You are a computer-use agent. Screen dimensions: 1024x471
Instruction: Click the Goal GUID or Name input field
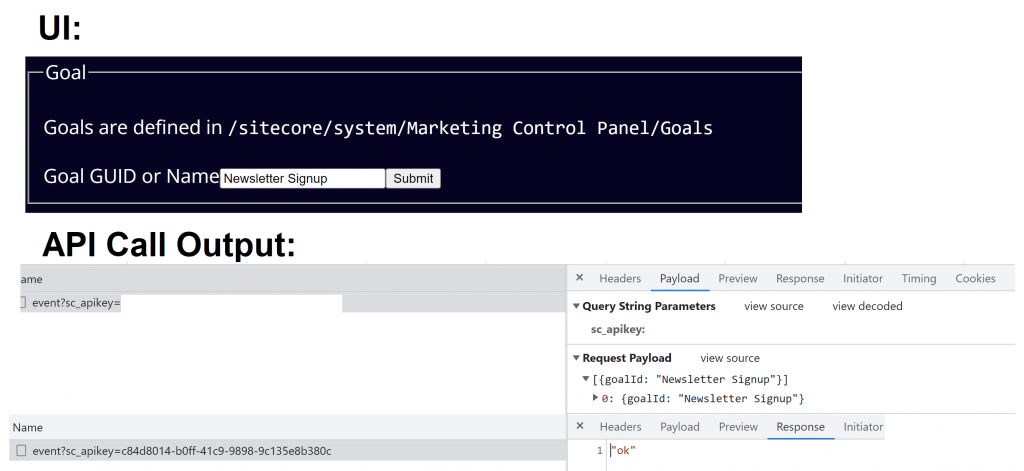pos(302,178)
